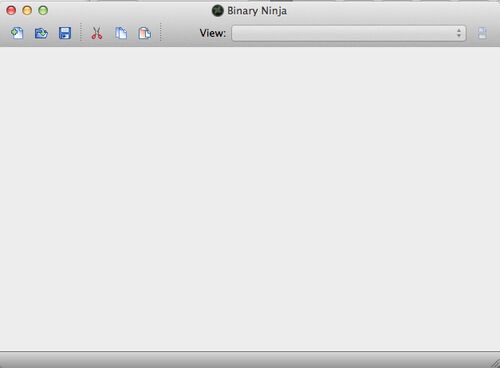The image size is (500, 368).
Task: Zoom the window with green button
Action: pos(43,10)
